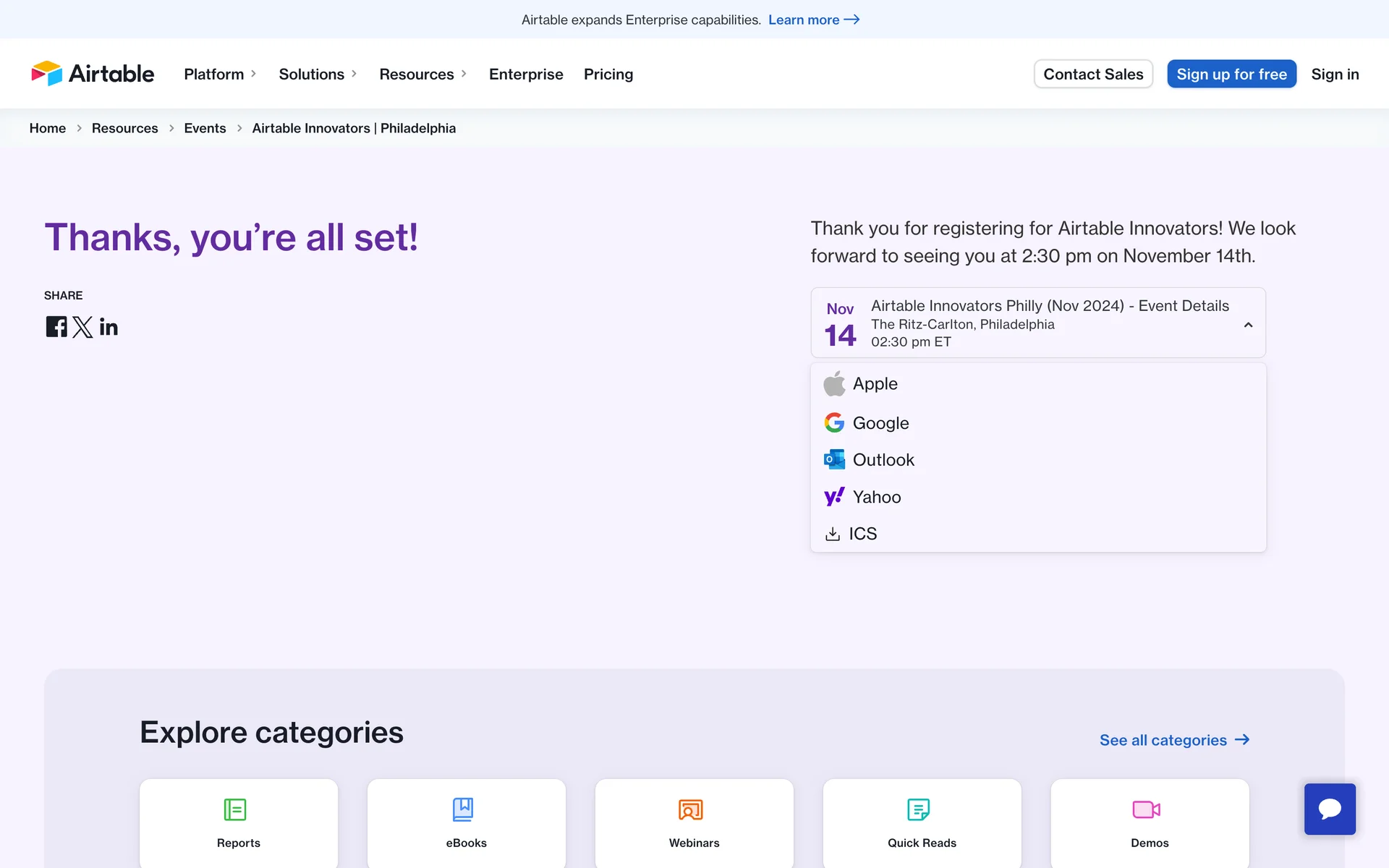1389x868 pixels.
Task: Add event to Outlook calendar
Action: [x=883, y=460]
